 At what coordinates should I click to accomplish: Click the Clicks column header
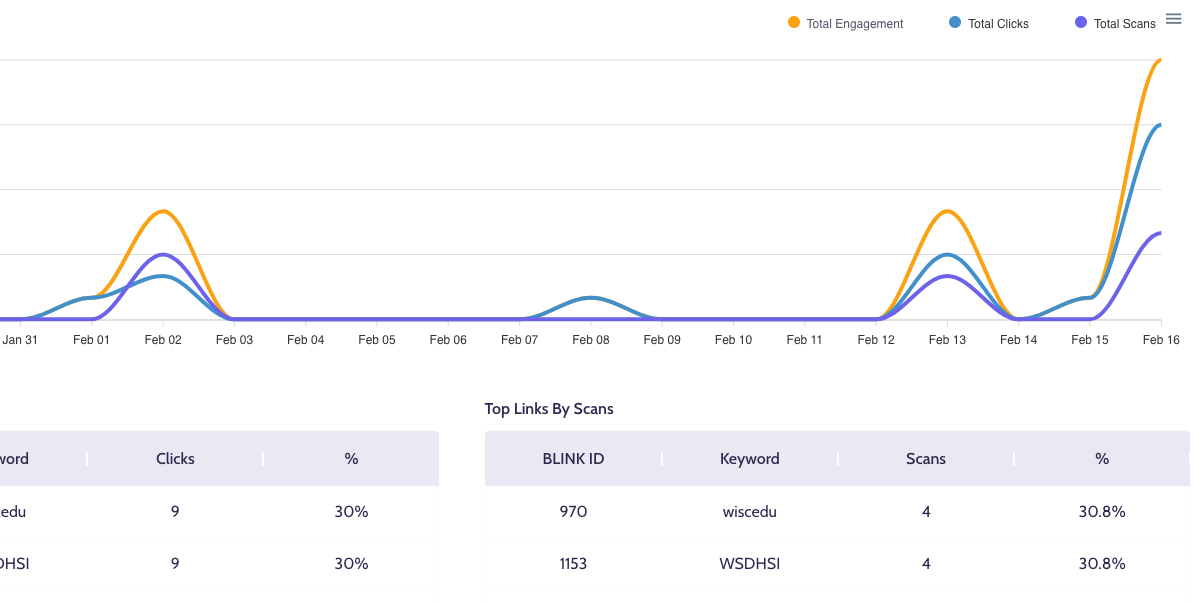pos(175,459)
